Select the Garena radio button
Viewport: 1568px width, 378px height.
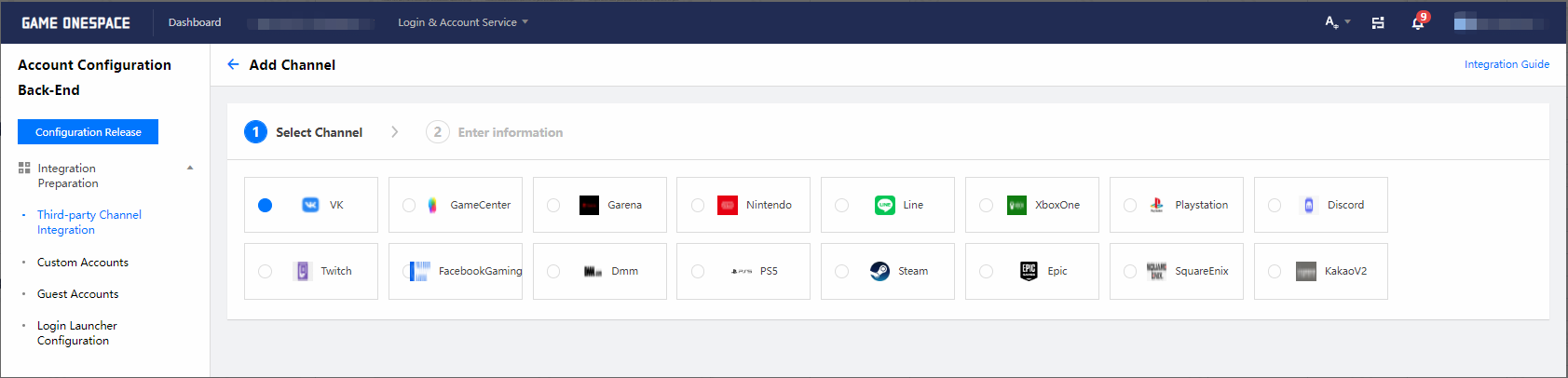click(x=553, y=205)
